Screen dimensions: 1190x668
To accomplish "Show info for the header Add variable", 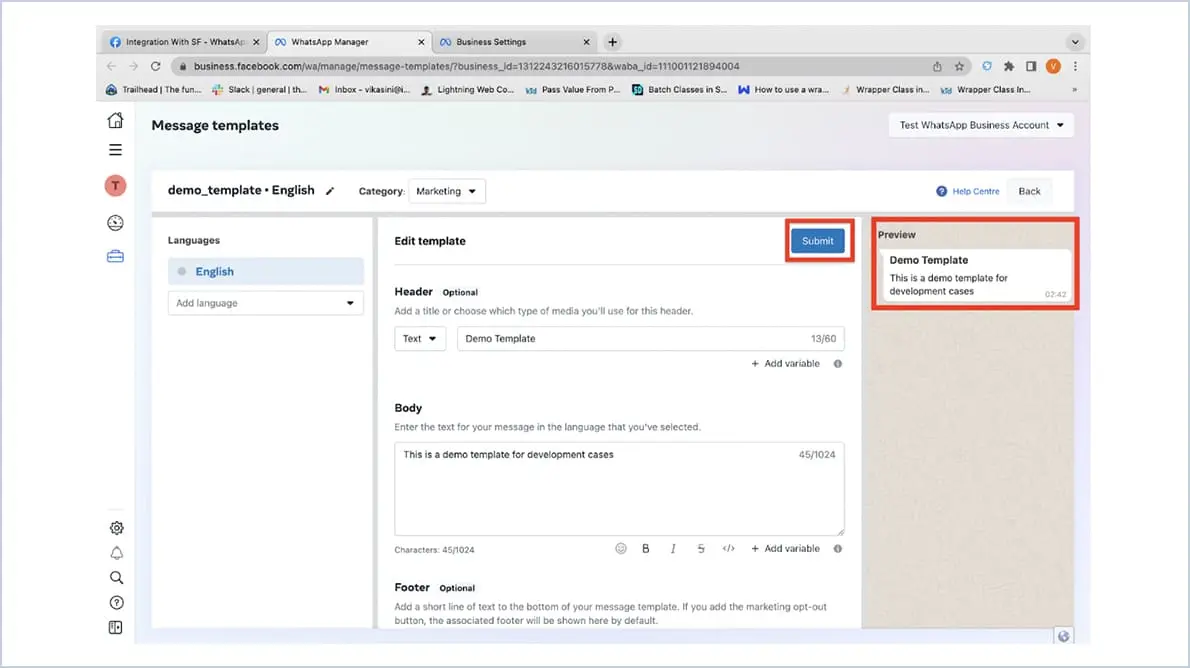I will pyautogui.click(x=838, y=364).
